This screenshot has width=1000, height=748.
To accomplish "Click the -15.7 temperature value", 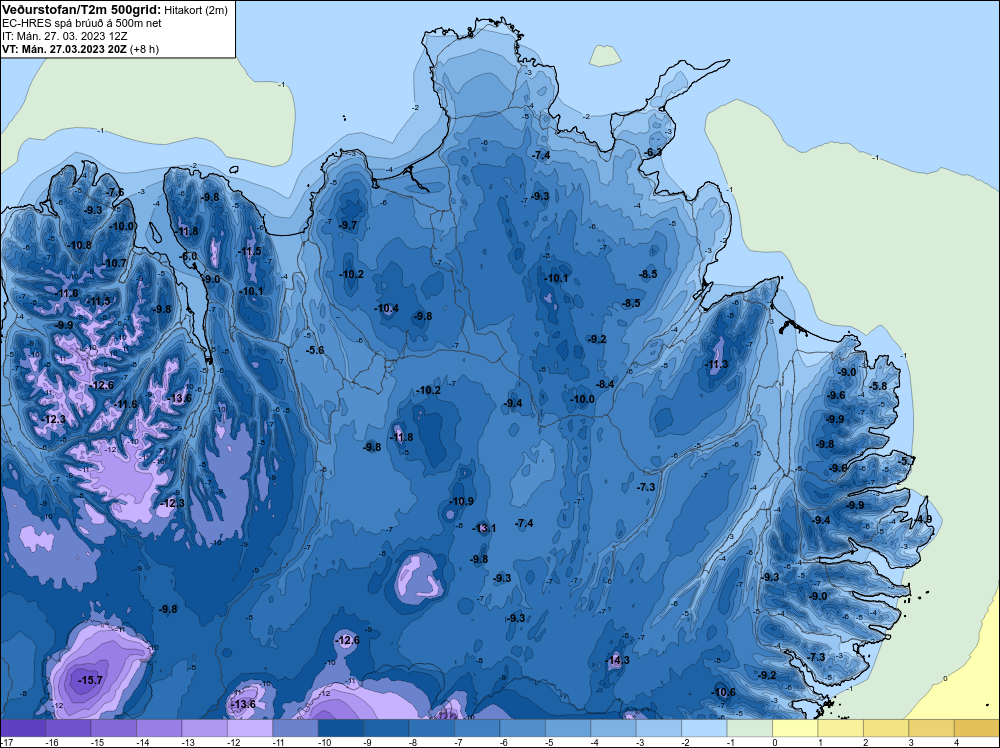I will coord(90,680).
